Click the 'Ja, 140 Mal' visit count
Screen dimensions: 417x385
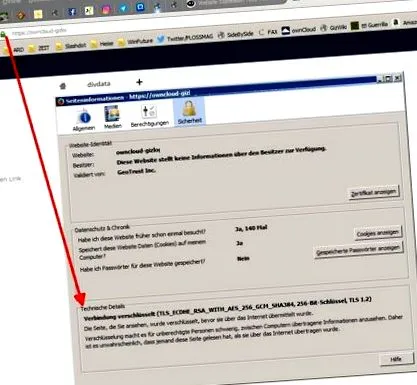[x=251, y=228]
